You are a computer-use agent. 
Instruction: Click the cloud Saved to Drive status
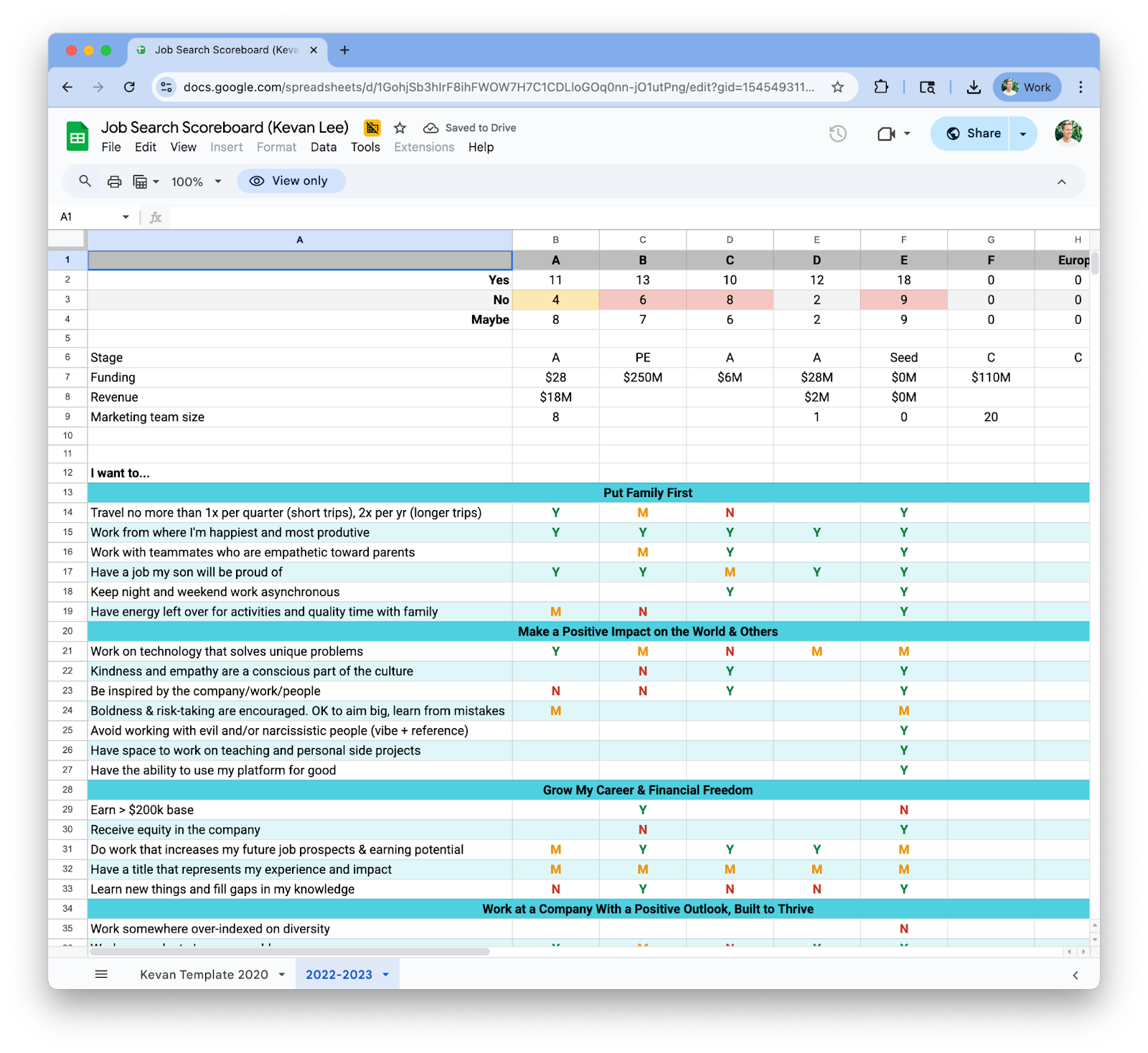[x=470, y=128]
